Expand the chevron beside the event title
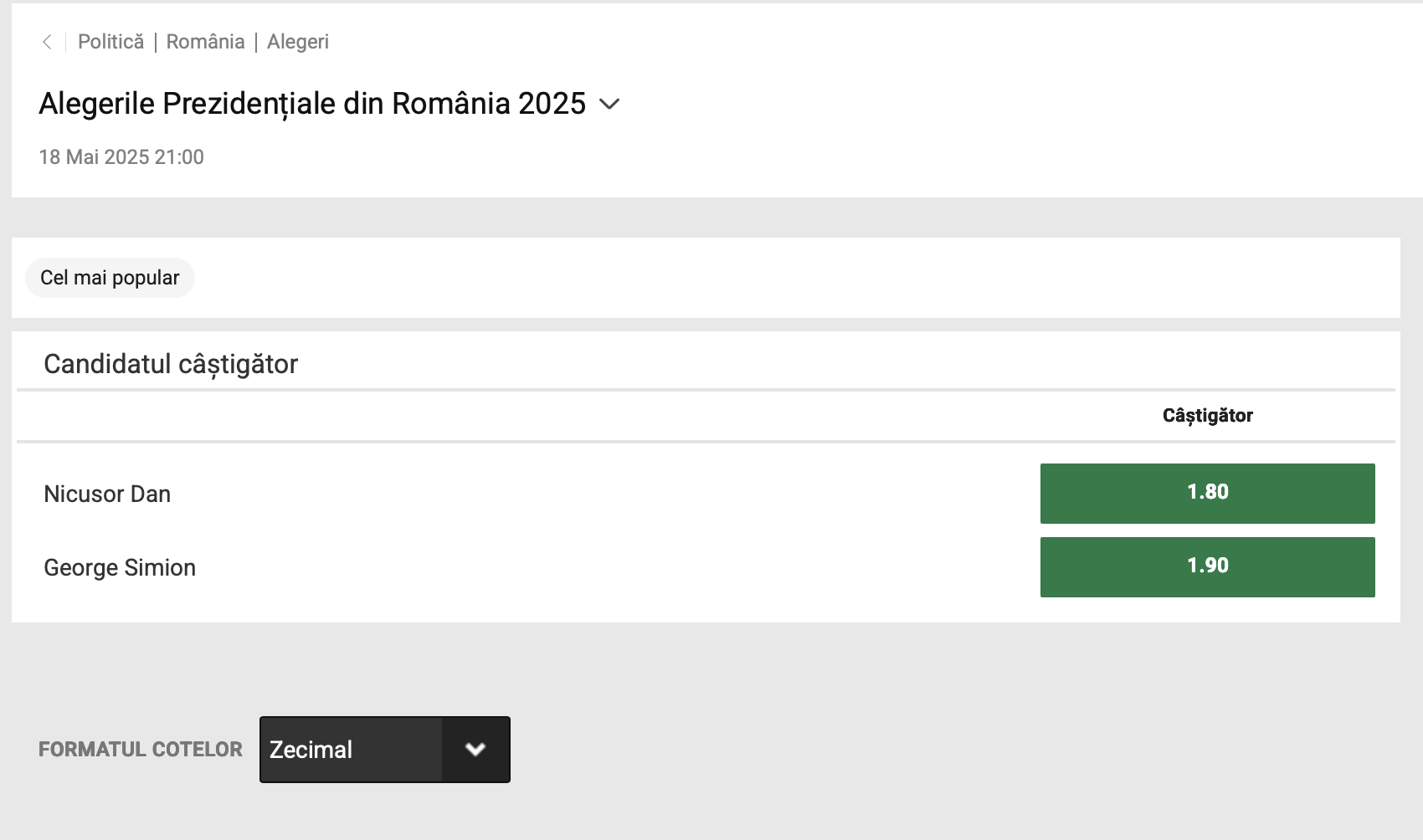The image size is (1423, 840). point(609,105)
